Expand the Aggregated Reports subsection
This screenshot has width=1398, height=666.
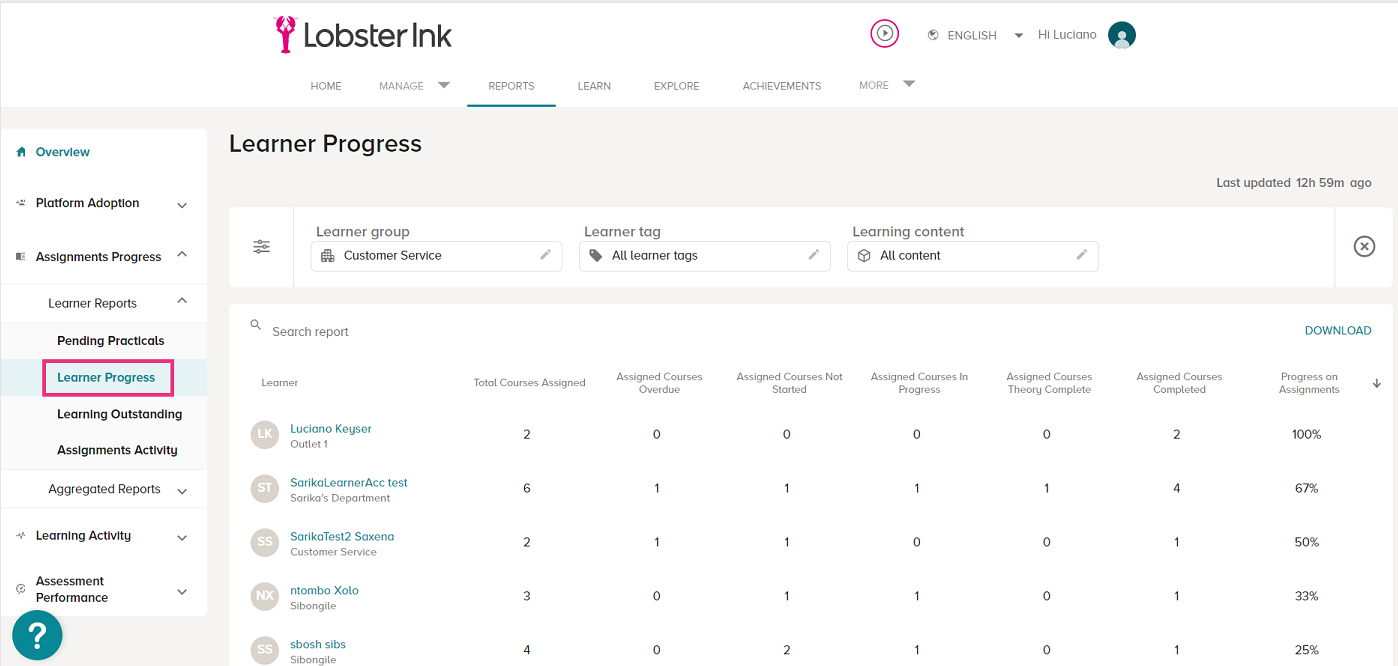182,491
